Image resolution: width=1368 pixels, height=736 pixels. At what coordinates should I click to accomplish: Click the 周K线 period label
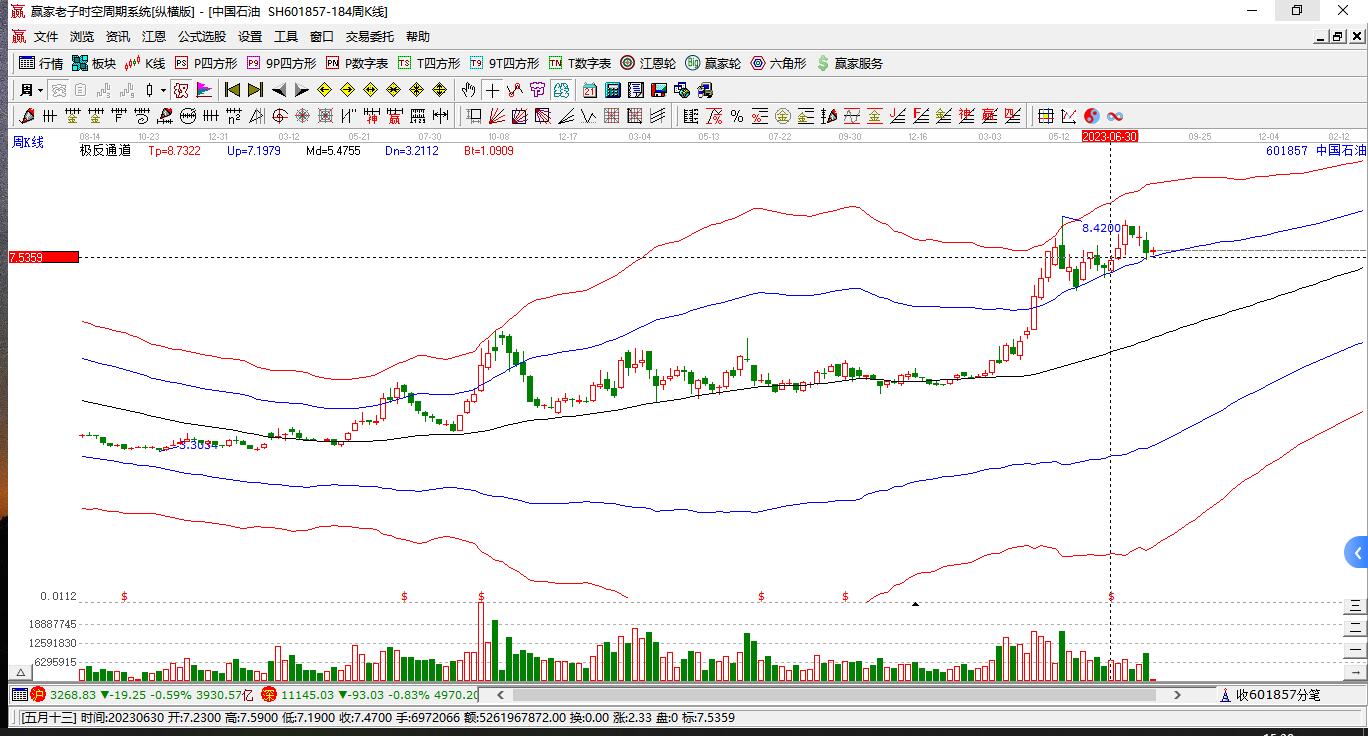pyautogui.click(x=28, y=142)
